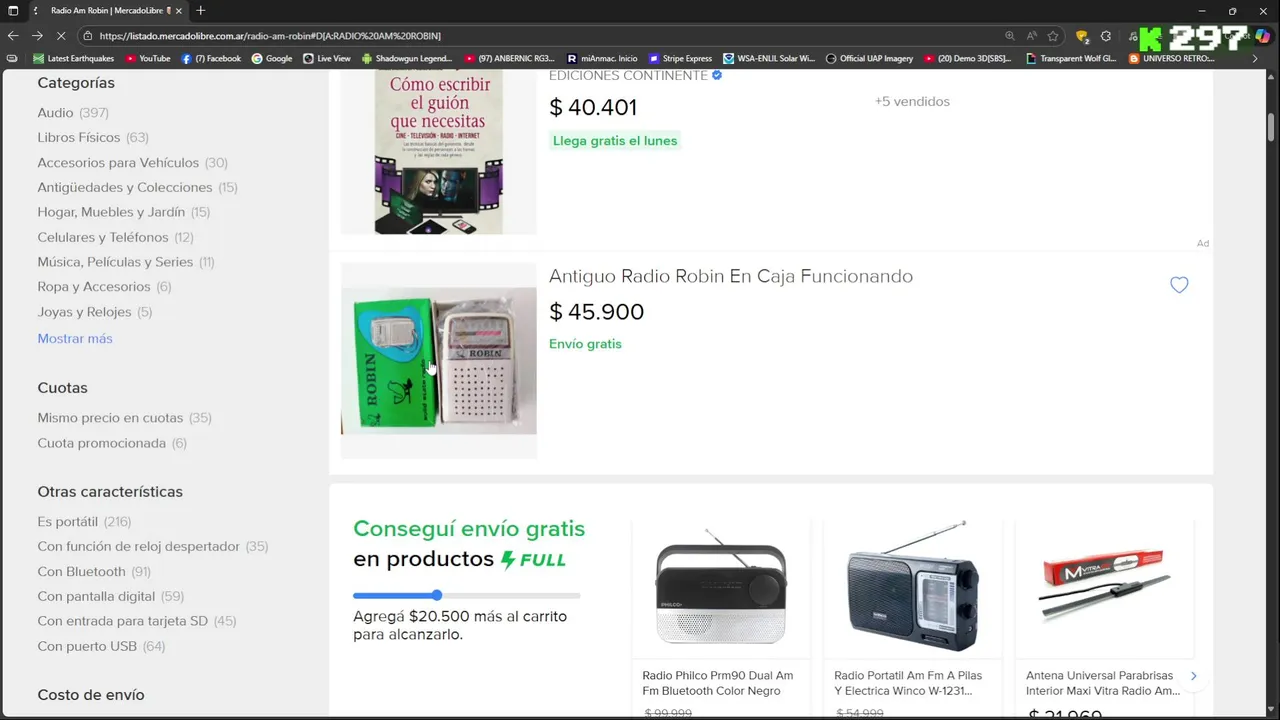This screenshot has width=1280, height=720.
Task: Activate read aloud in address bar
Action: click(1032, 36)
